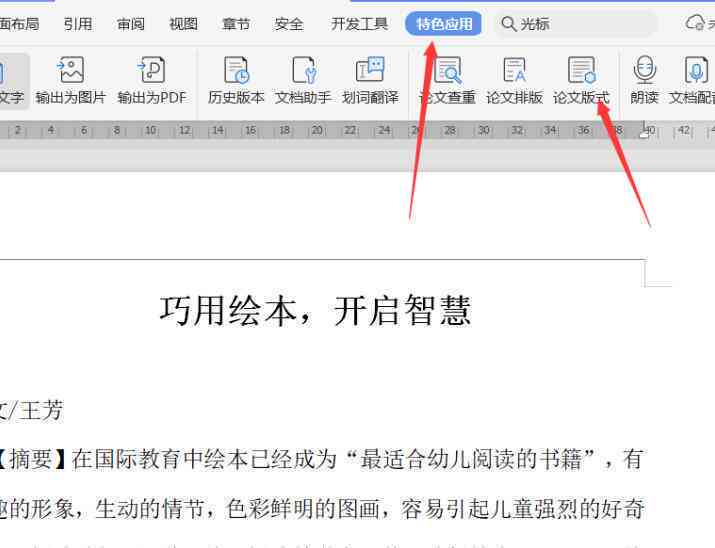Viewport: 715px width, 548px height.
Task: Open the 章节 tab
Action: (236, 24)
